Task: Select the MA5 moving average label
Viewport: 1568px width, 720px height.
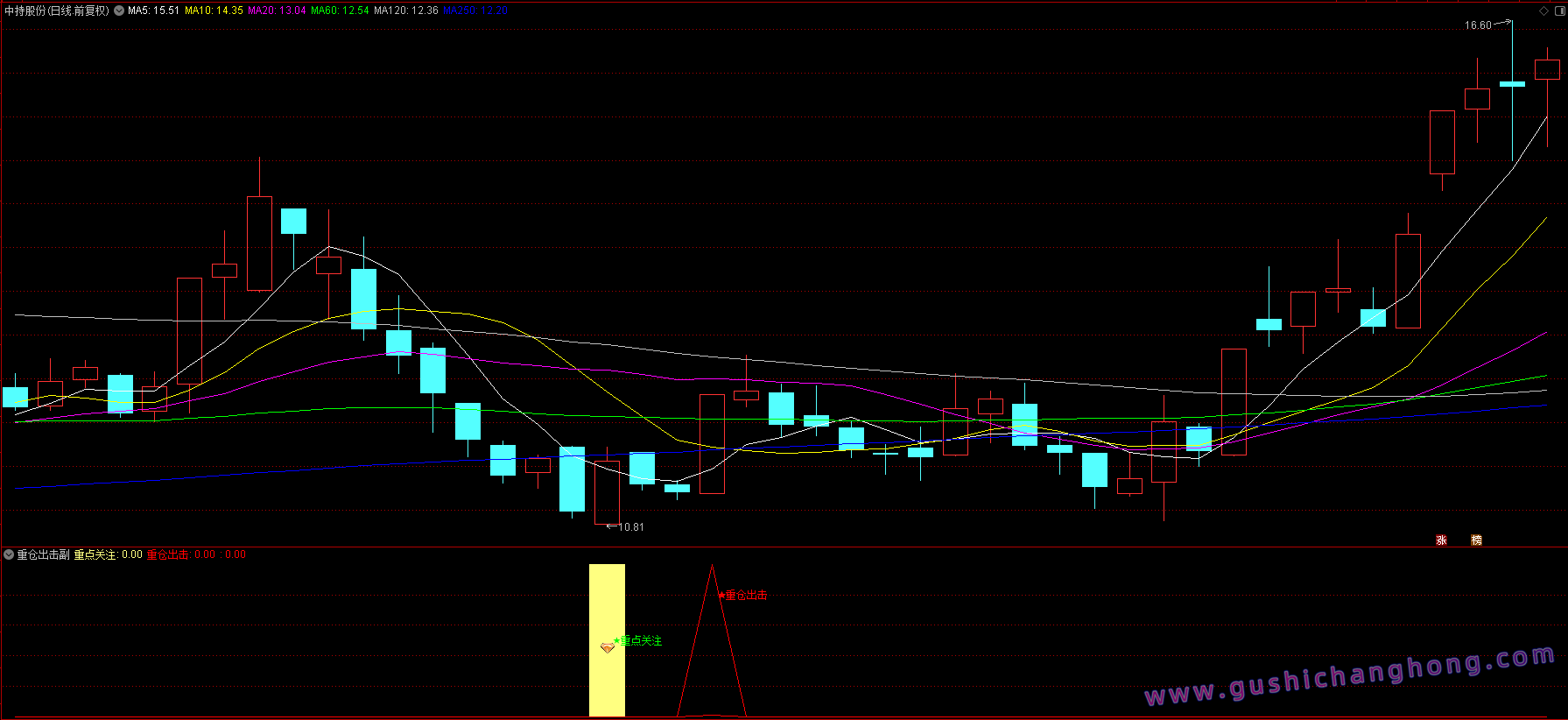Action: (x=153, y=11)
